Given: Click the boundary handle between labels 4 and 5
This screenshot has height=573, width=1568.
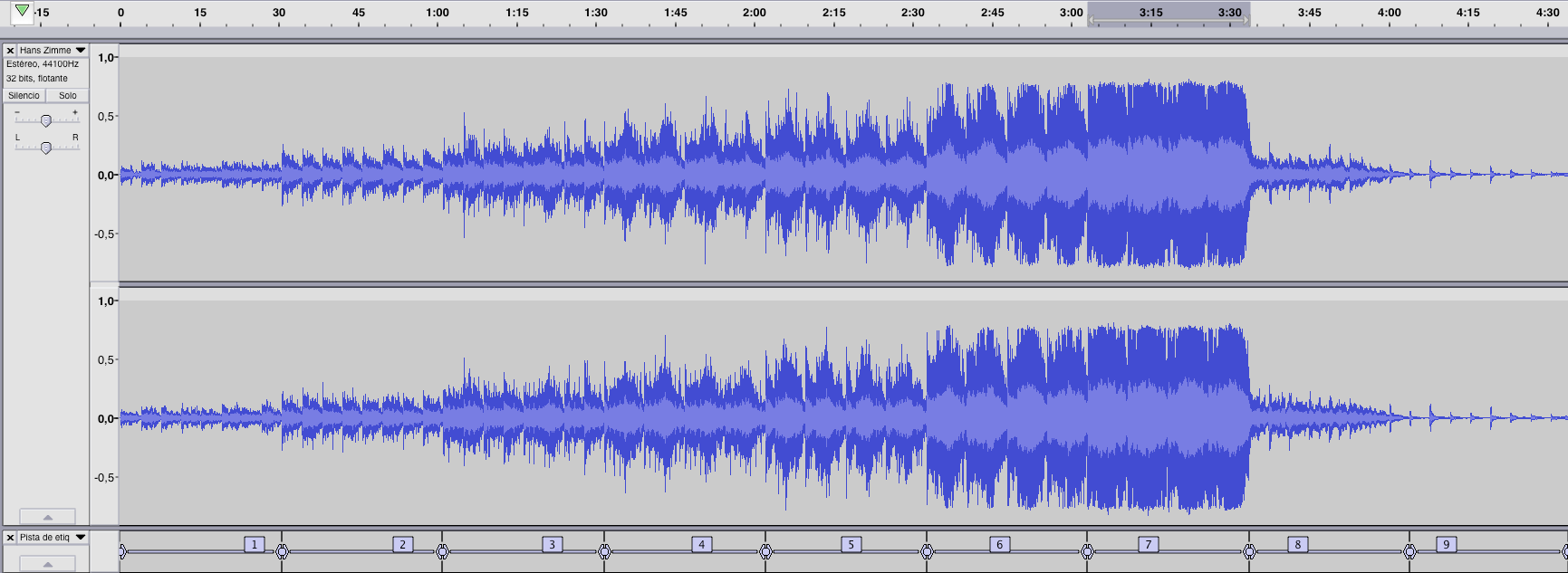Looking at the screenshot, I should tap(765, 551).
